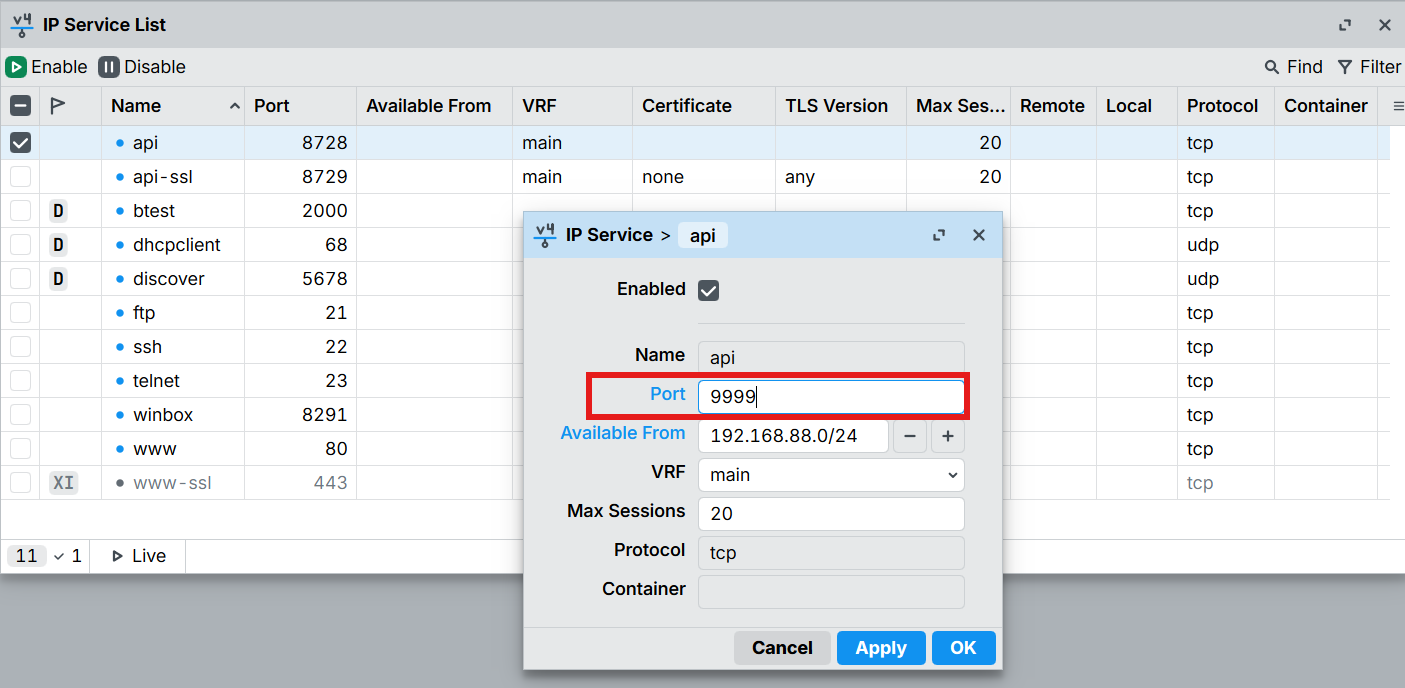The height and width of the screenshot is (688, 1405).
Task: Click into the Max Sessions field
Action: point(830,514)
